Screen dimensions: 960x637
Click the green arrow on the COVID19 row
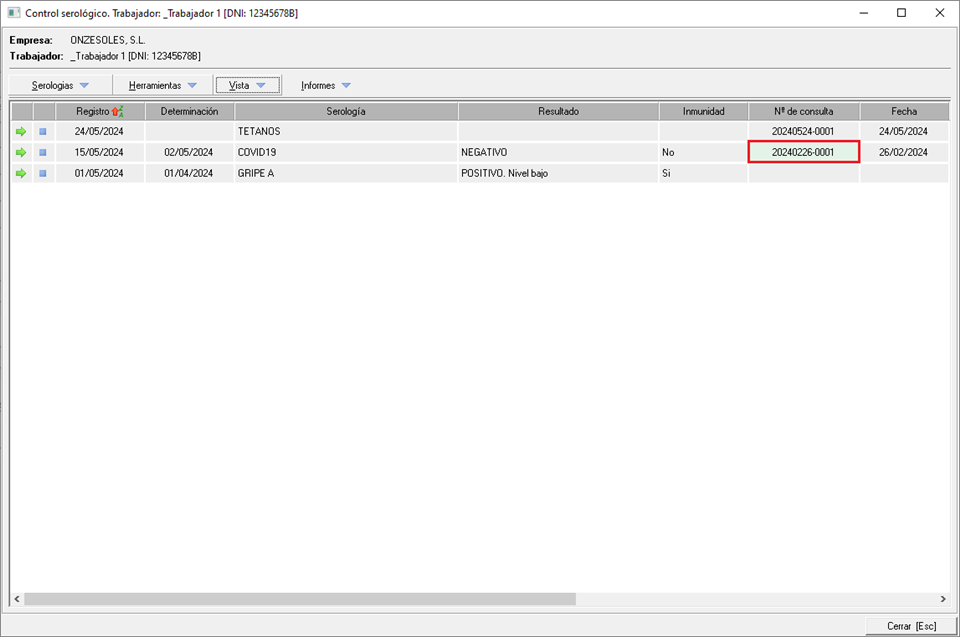(x=21, y=152)
